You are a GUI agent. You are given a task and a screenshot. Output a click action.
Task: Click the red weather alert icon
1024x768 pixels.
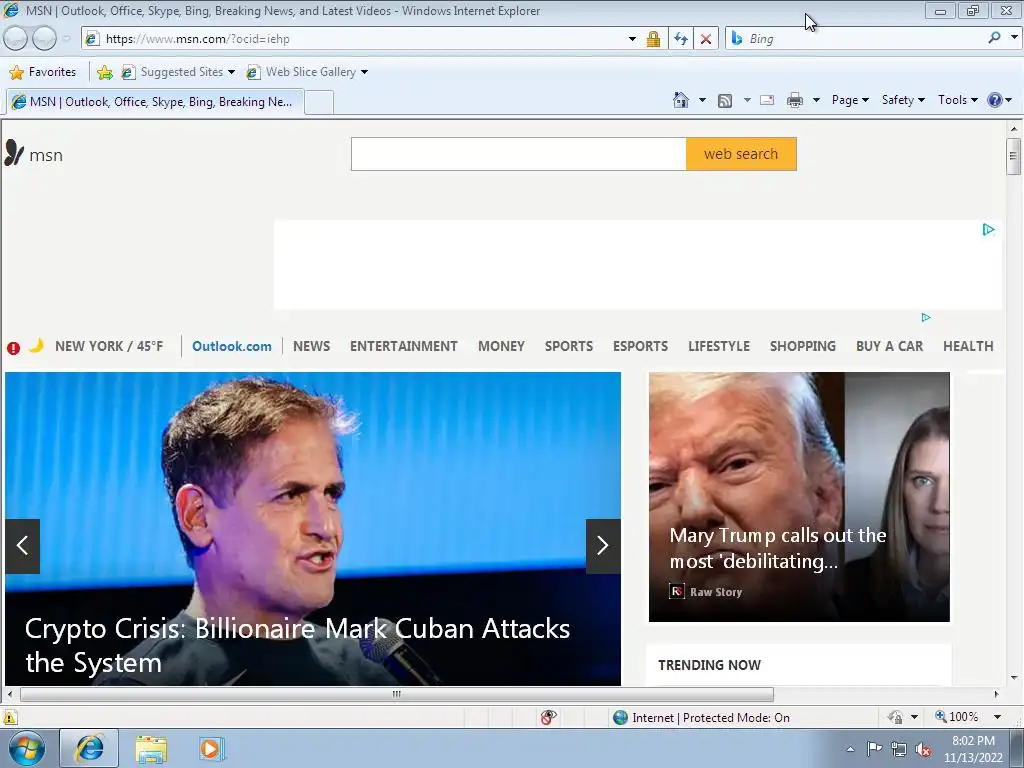(13, 348)
